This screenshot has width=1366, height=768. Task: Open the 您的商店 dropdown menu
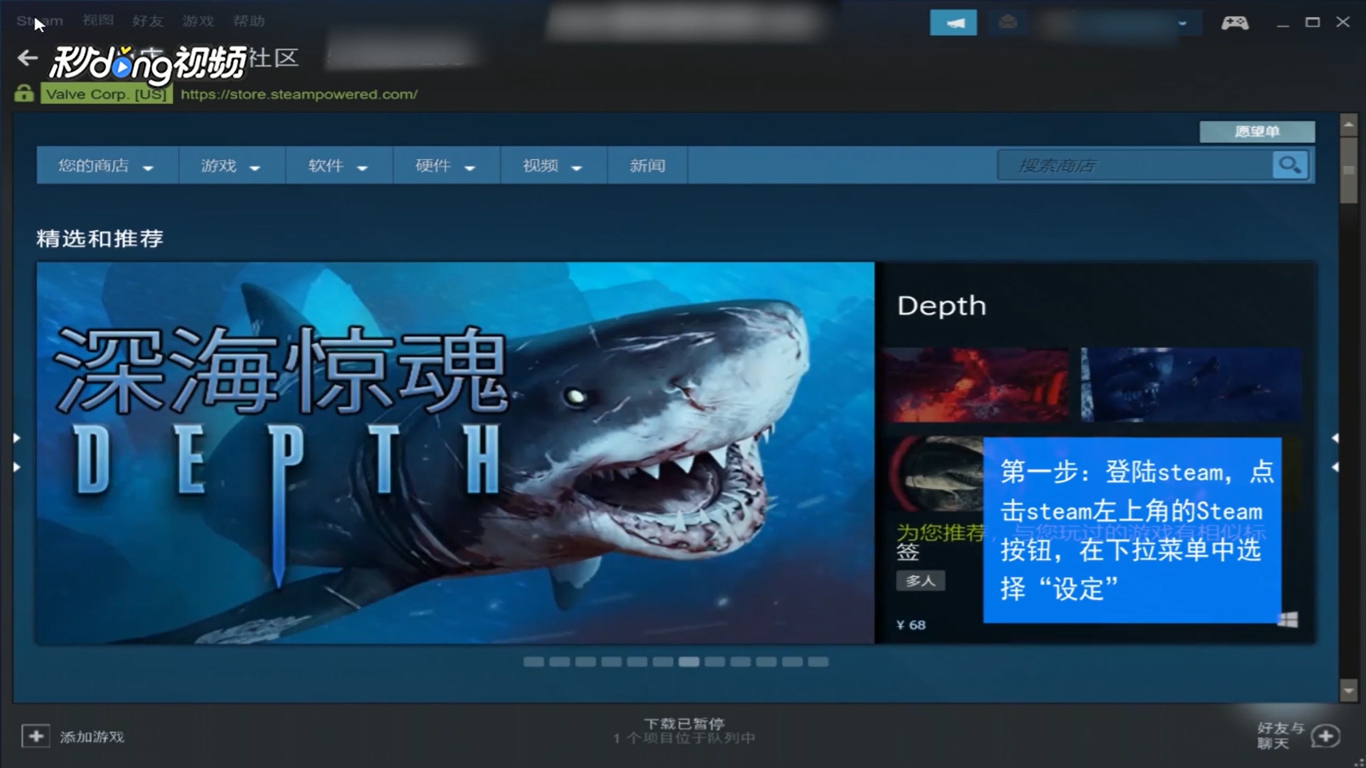coord(106,165)
